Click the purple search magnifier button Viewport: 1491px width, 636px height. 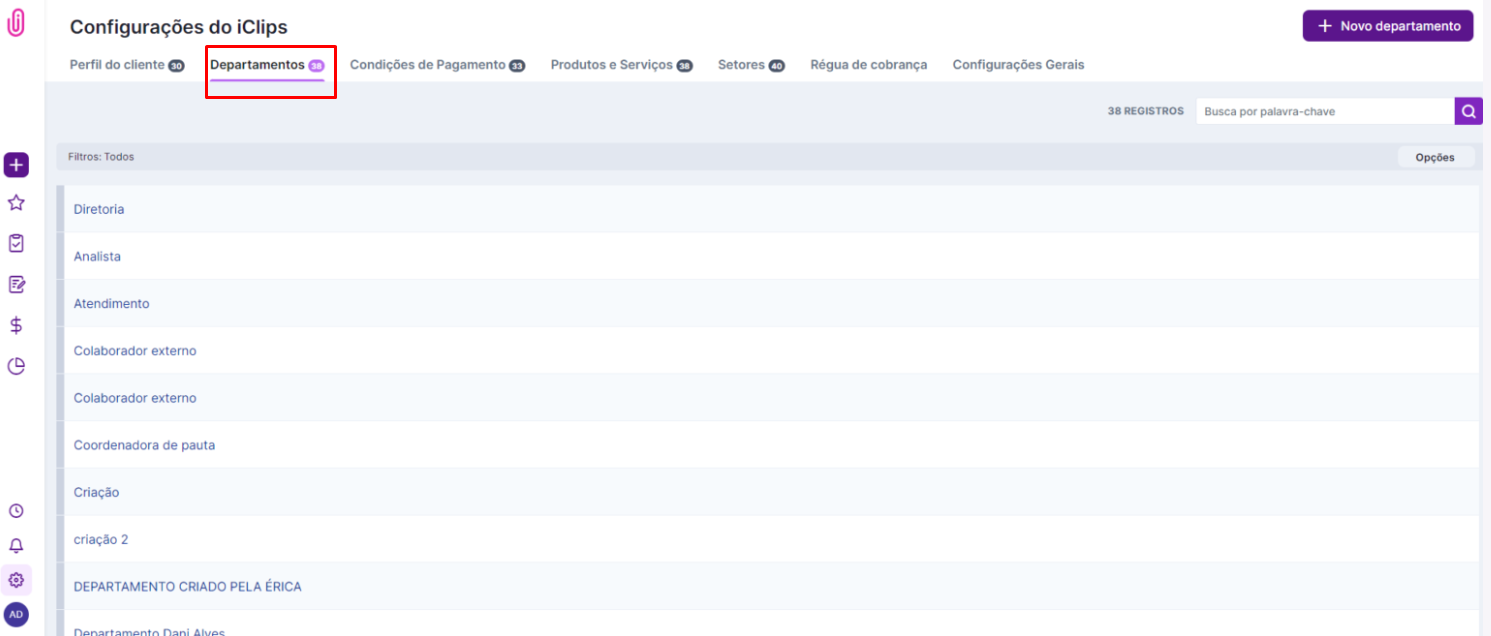pos(1468,112)
